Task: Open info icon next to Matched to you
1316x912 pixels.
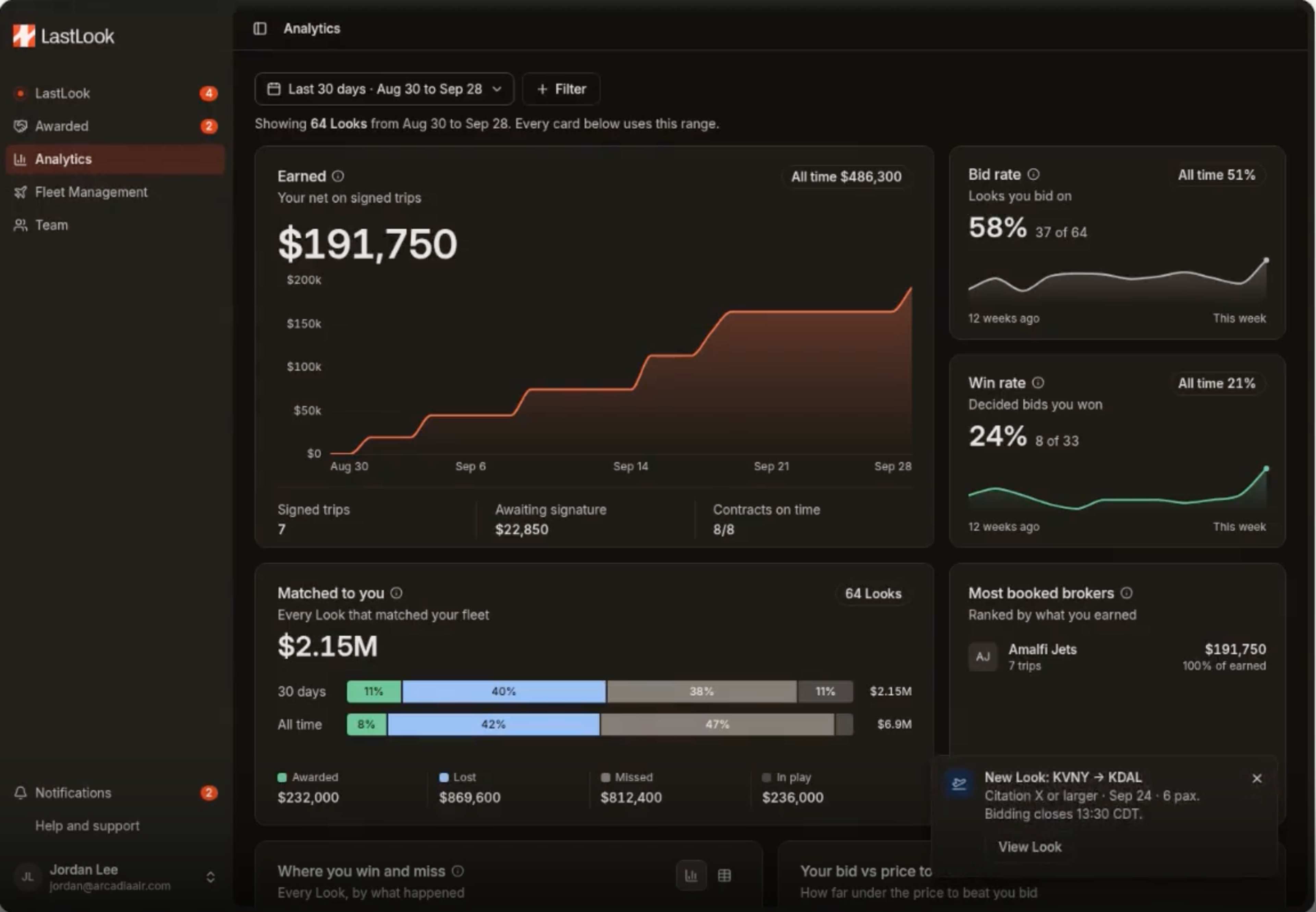Action: [x=397, y=593]
